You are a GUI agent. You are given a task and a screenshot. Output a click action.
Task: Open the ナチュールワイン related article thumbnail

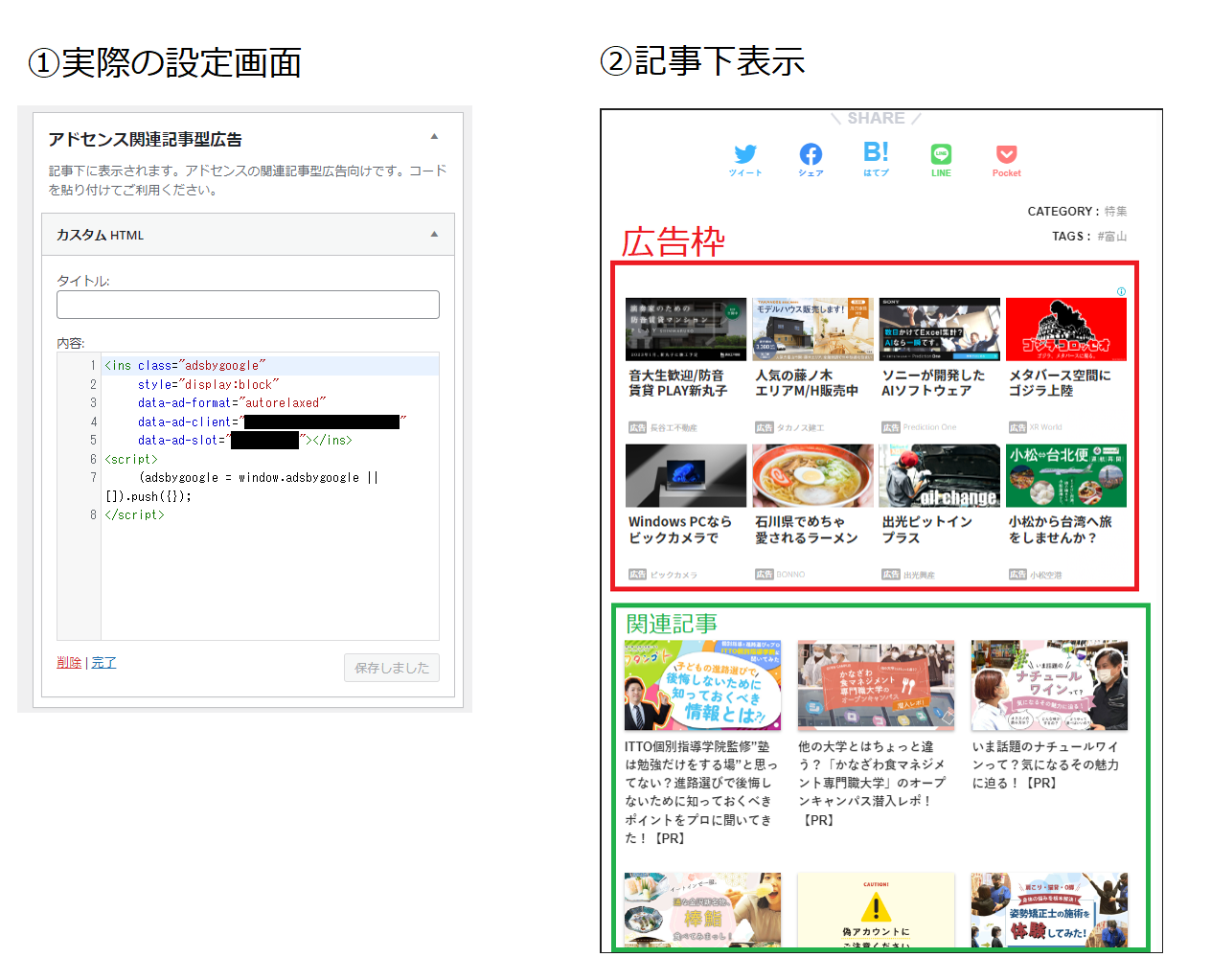(x=1049, y=685)
